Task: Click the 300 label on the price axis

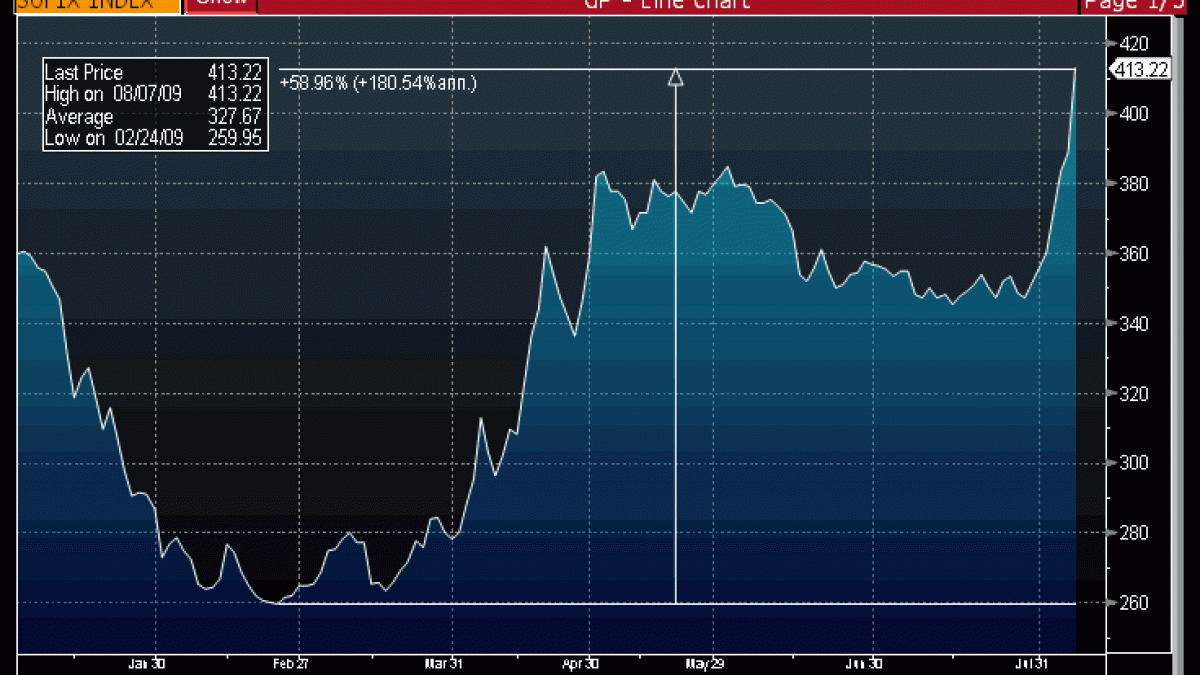Action: (x=1133, y=463)
